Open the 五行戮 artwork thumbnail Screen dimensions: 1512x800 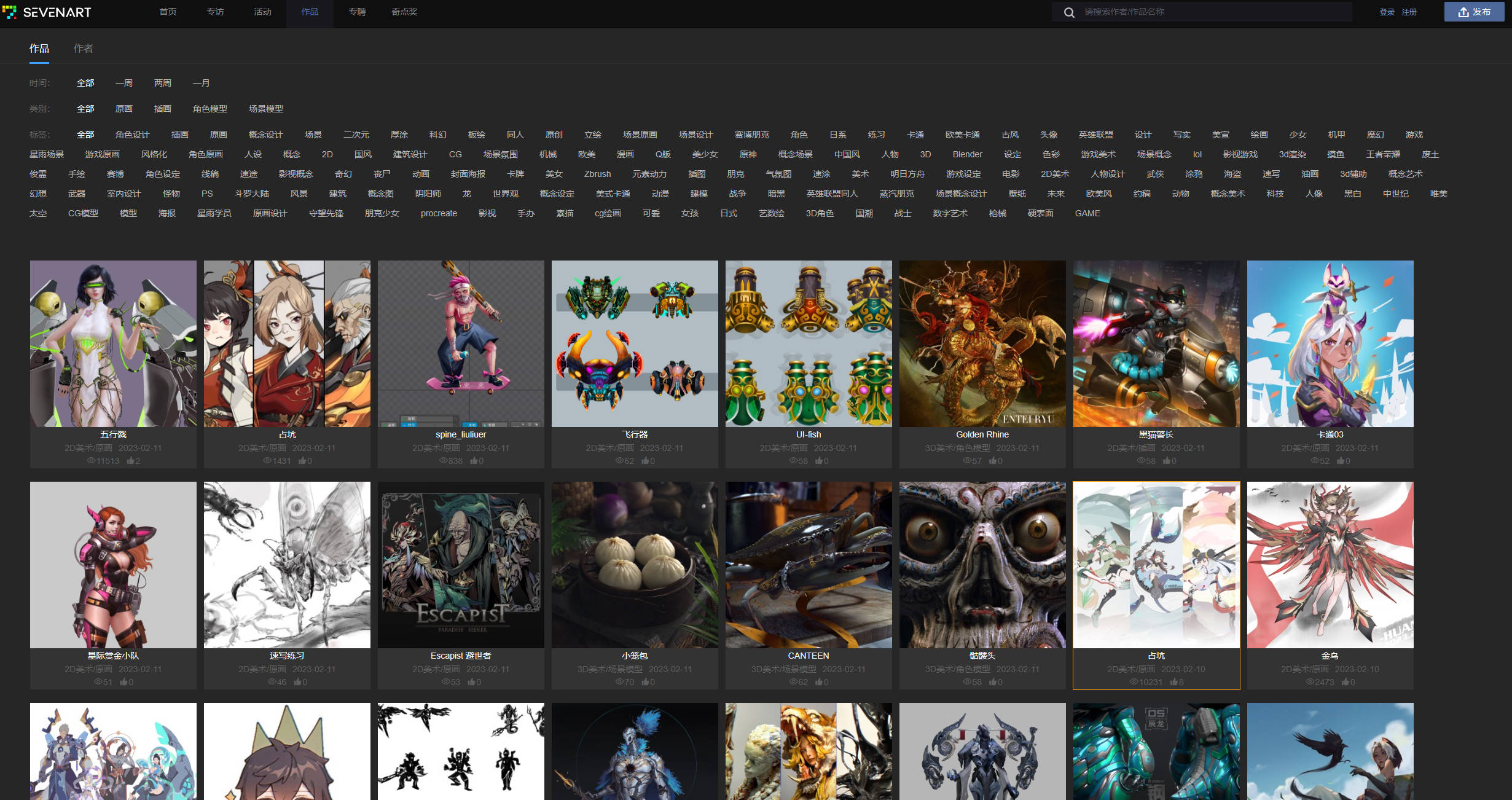coord(113,343)
